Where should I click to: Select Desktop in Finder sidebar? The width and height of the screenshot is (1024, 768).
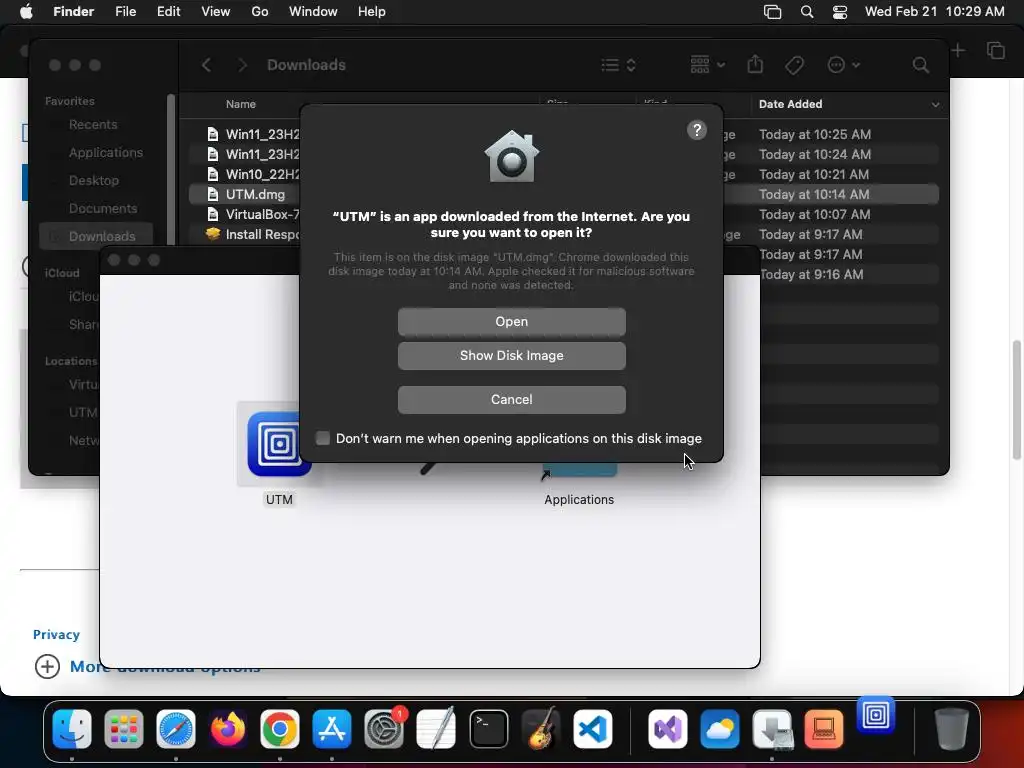click(93, 180)
